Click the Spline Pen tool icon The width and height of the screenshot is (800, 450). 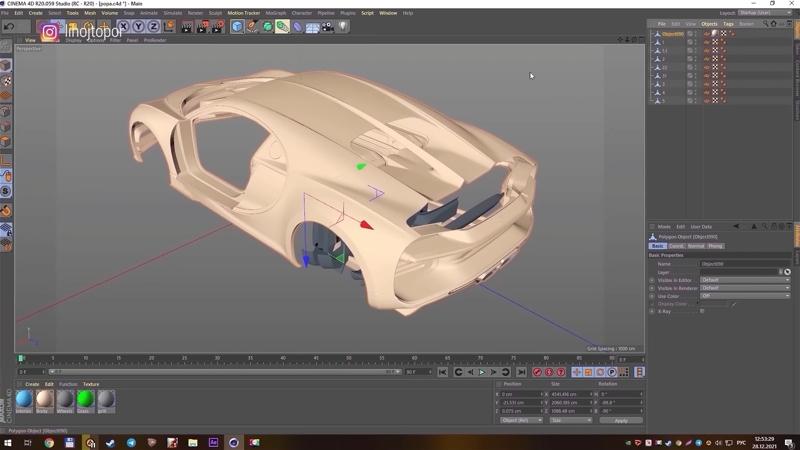253,27
